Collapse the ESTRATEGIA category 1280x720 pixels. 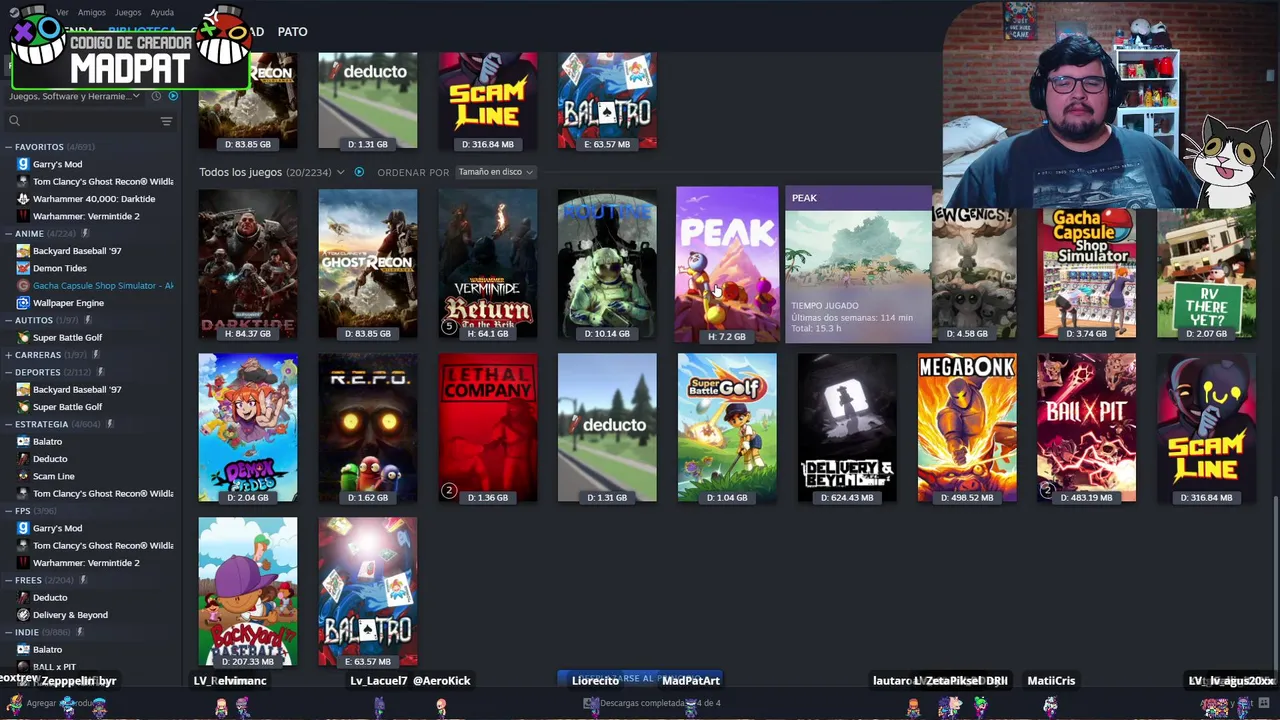coord(9,424)
